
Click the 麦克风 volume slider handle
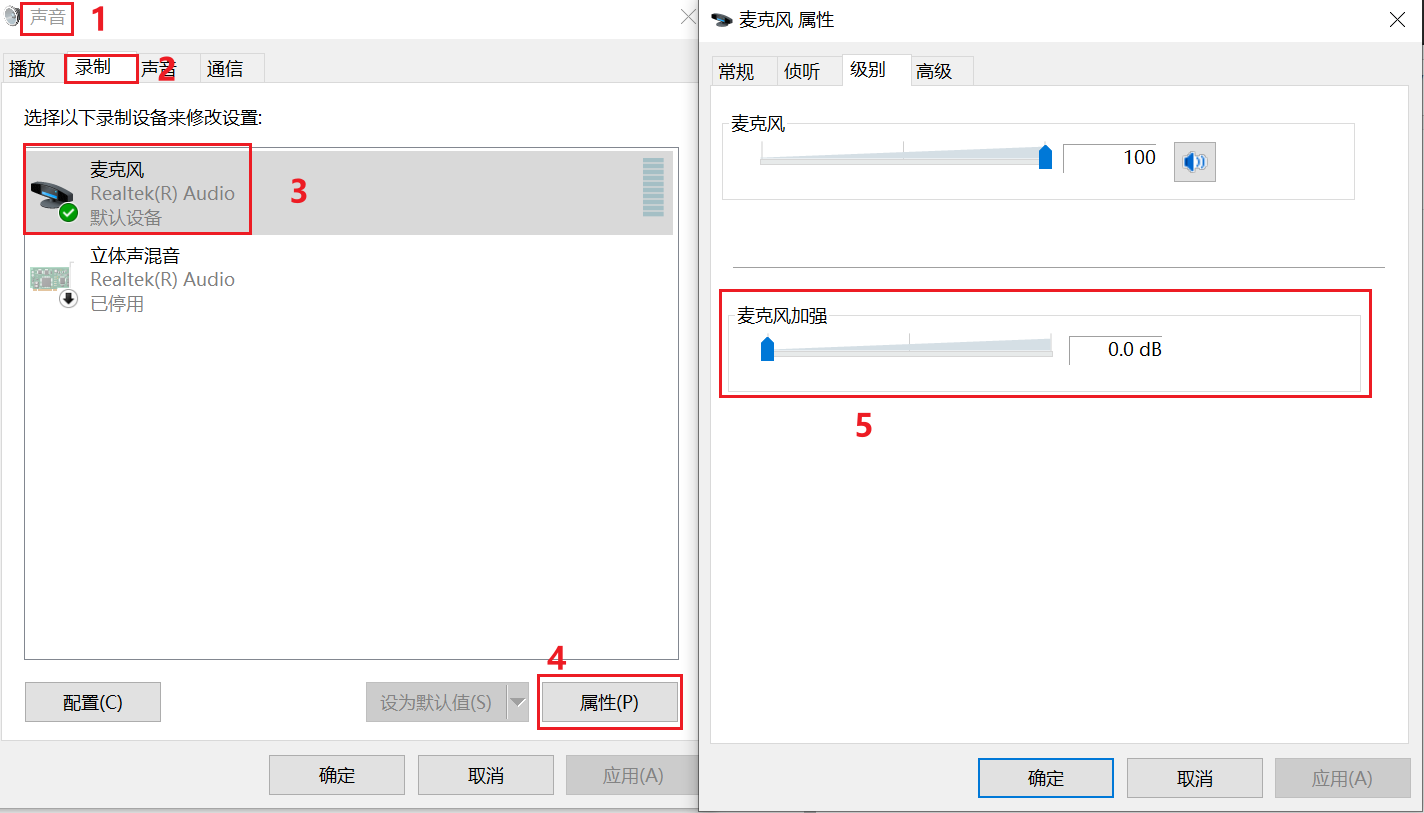(x=1045, y=157)
